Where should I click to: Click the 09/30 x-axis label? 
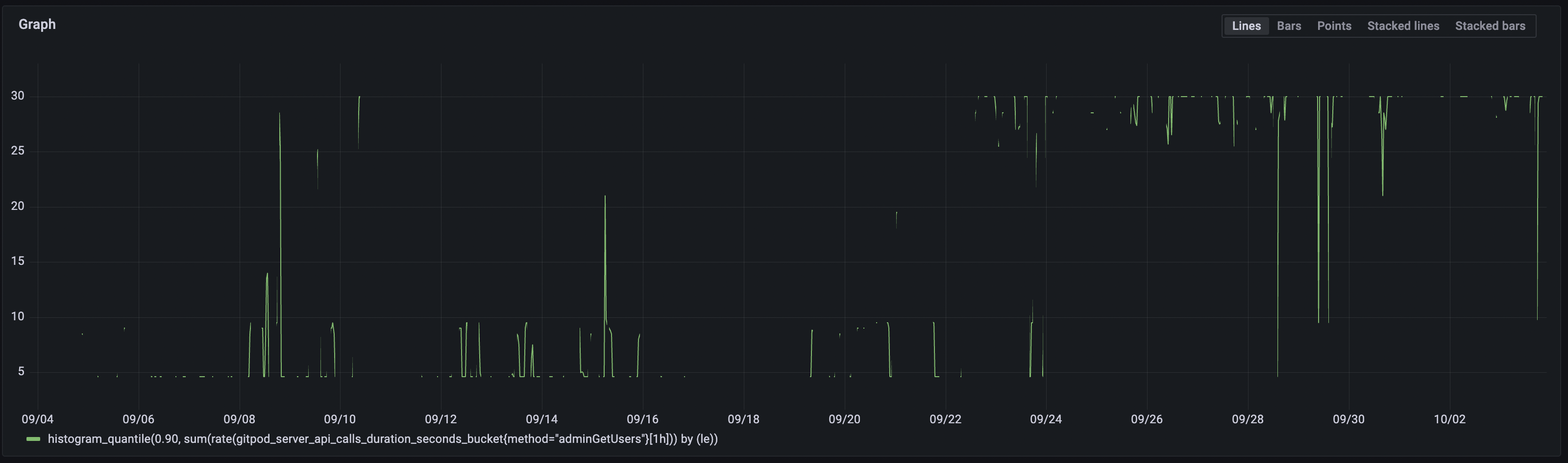click(1348, 419)
